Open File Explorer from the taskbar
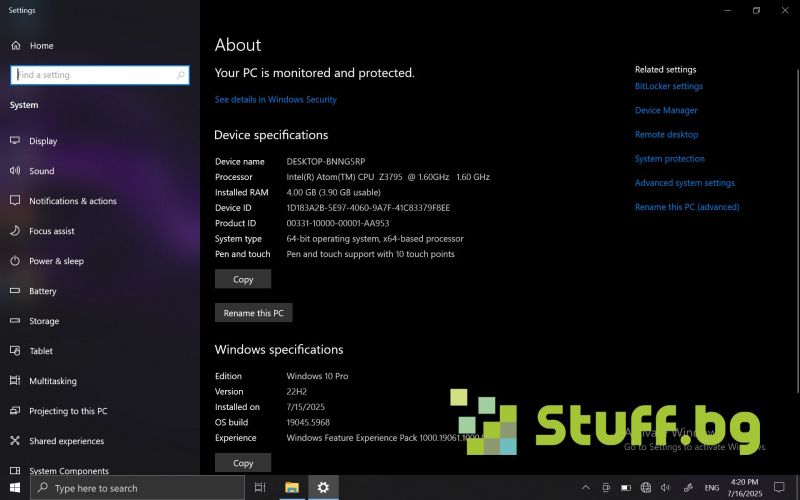The image size is (800, 500). point(291,488)
